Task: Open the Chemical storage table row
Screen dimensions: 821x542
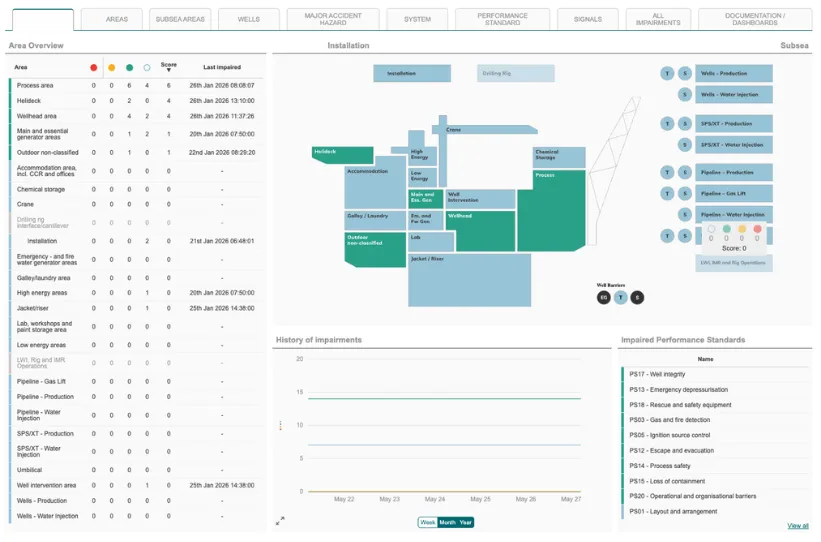Action: [x=136, y=190]
